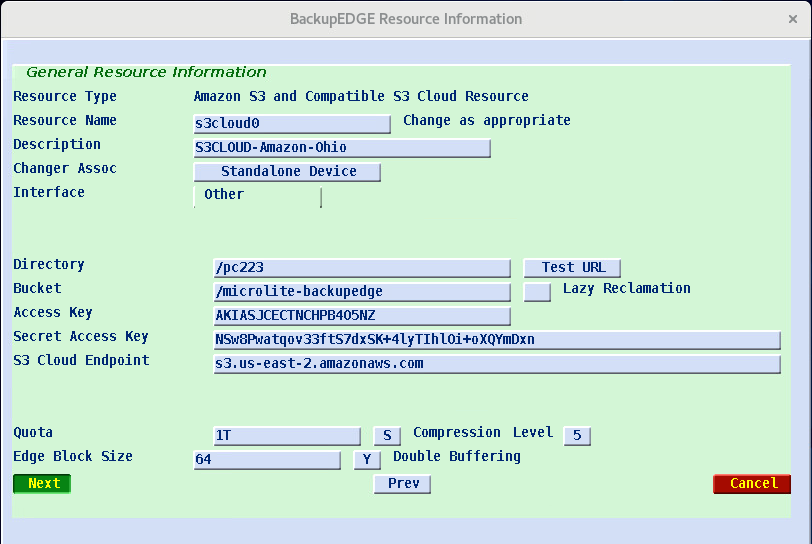The image size is (812, 544).
Task: Edit the Quota field 1T
Action: click(x=287, y=436)
